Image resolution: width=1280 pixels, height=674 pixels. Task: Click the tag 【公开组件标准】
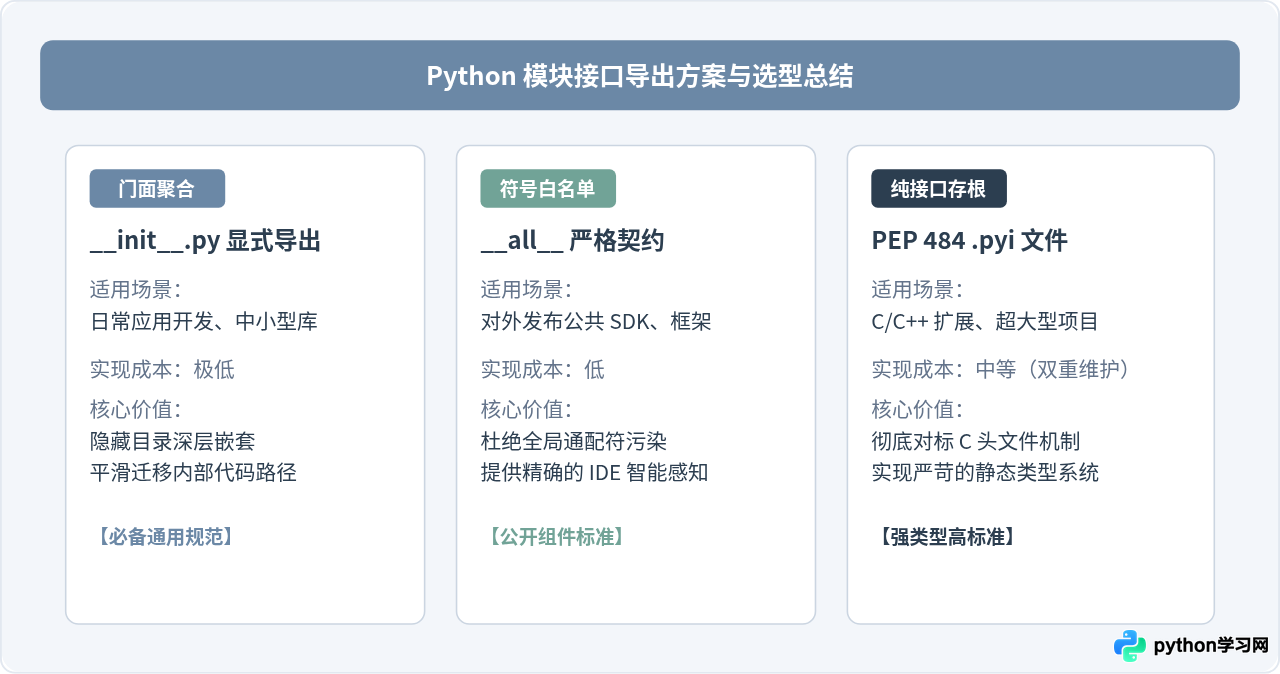pyautogui.click(x=557, y=537)
